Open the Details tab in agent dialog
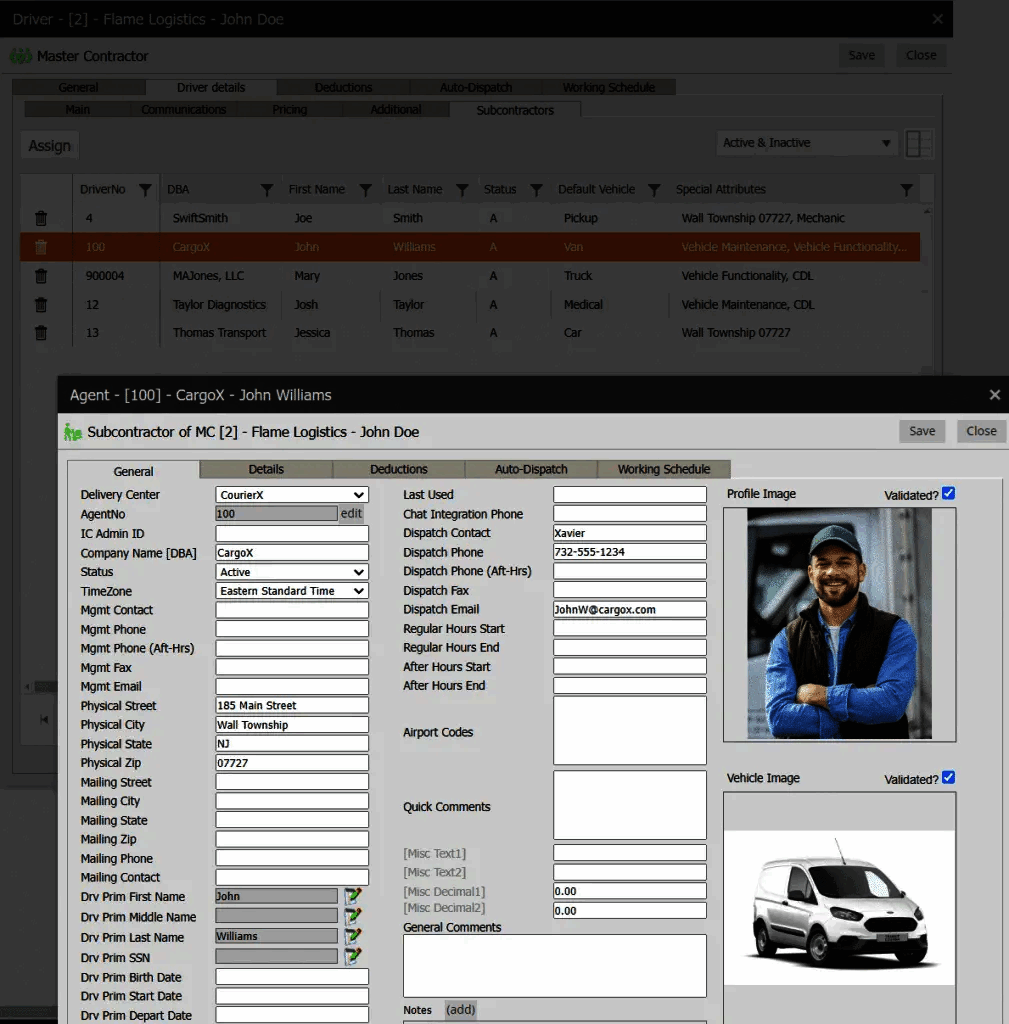 (266, 469)
